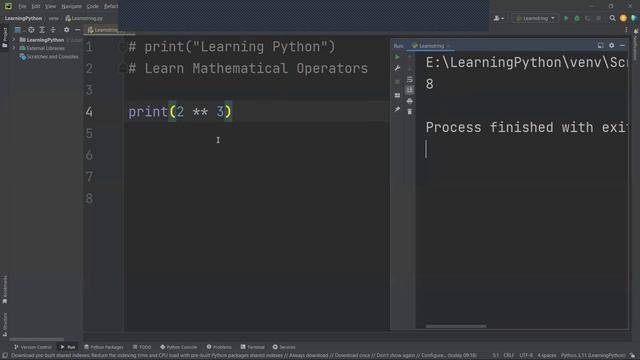
Task: Click console output value 8
Action: [429, 84]
